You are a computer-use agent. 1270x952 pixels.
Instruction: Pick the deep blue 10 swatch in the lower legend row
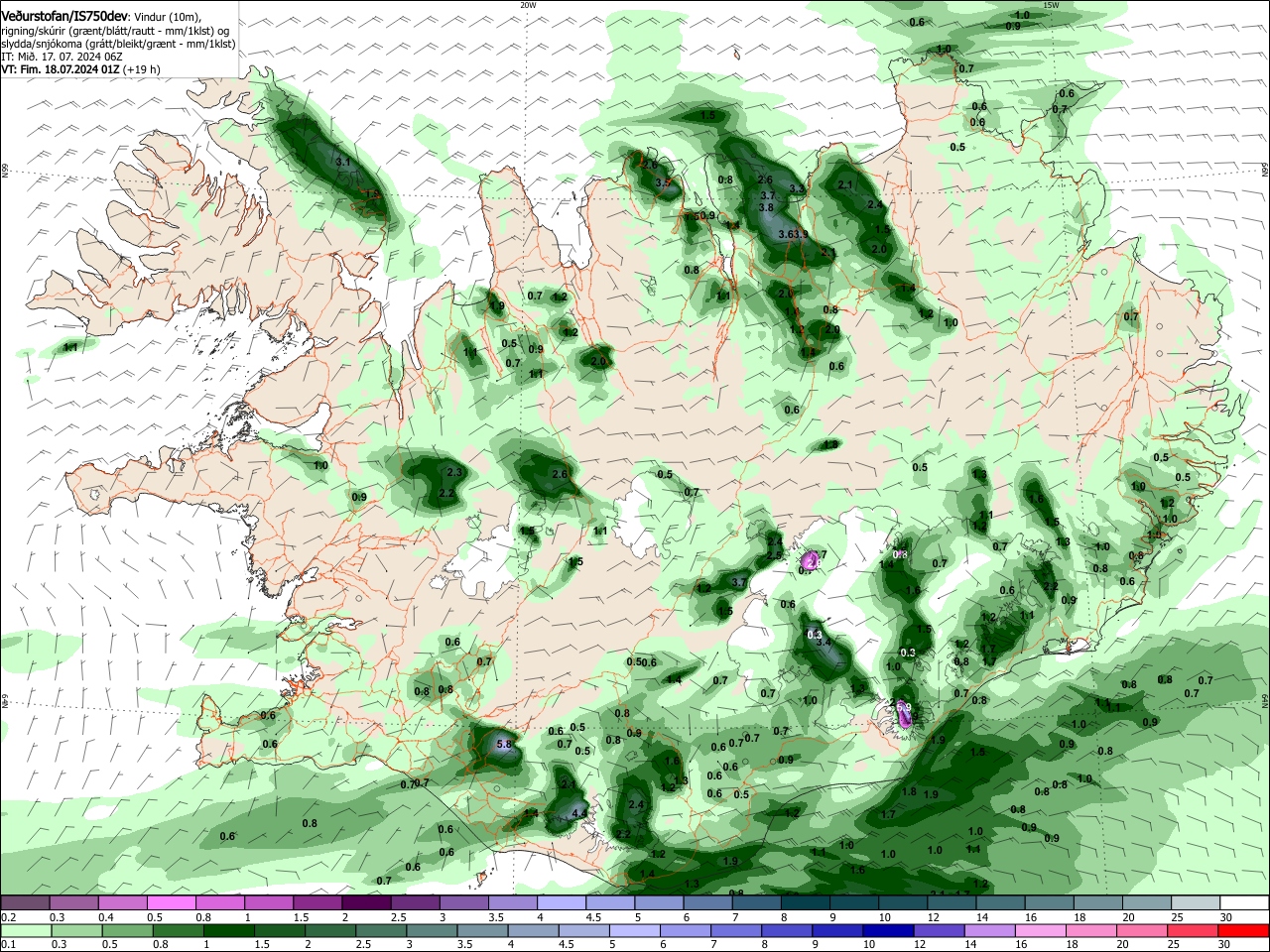click(x=888, y=930)
